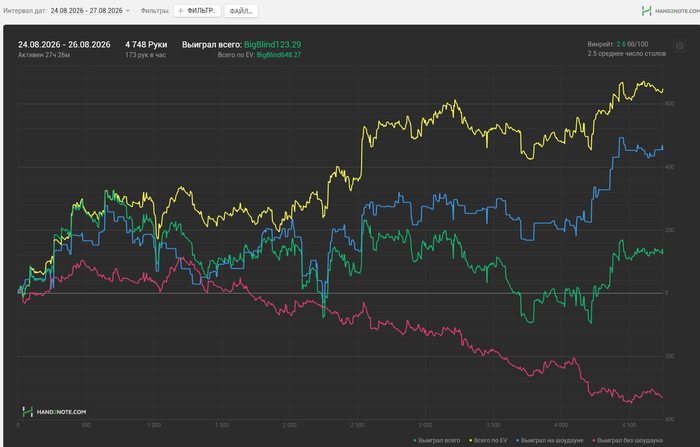
Task: Click the 4 748 Руки hand count
Action: click(146, 45)
